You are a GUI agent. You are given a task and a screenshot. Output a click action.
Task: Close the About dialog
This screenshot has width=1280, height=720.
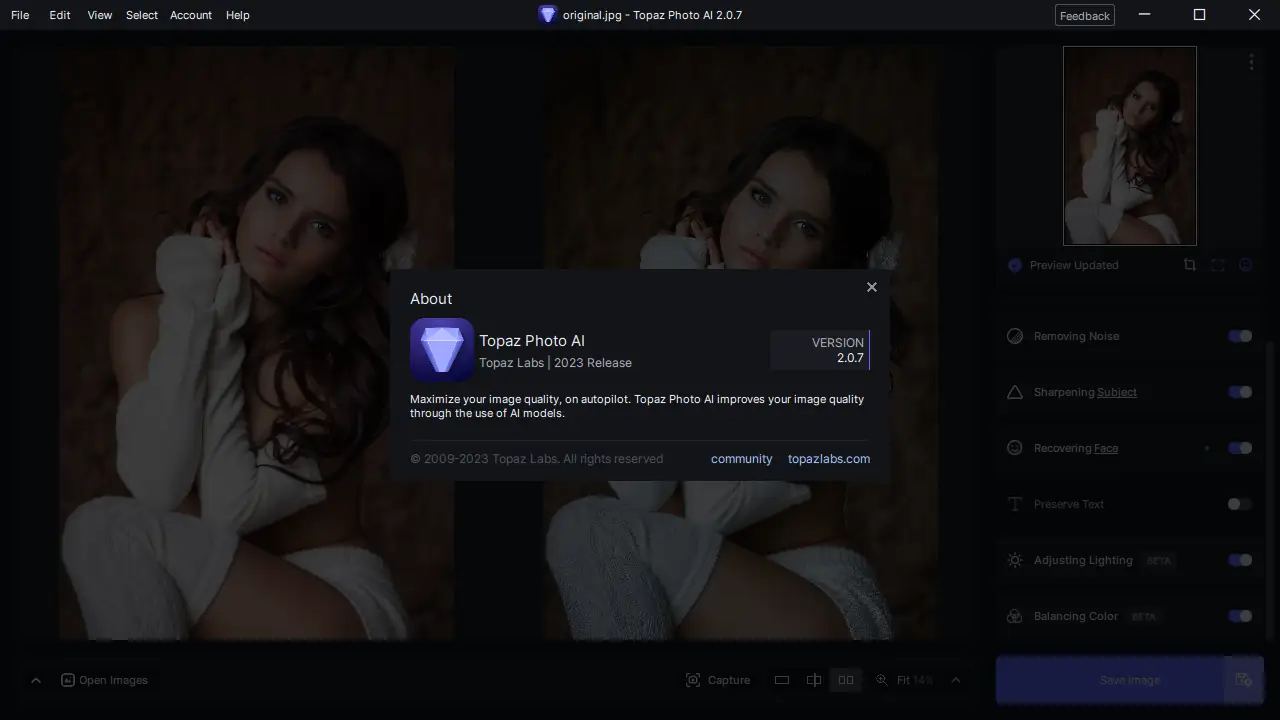click(x=871, y=287)
